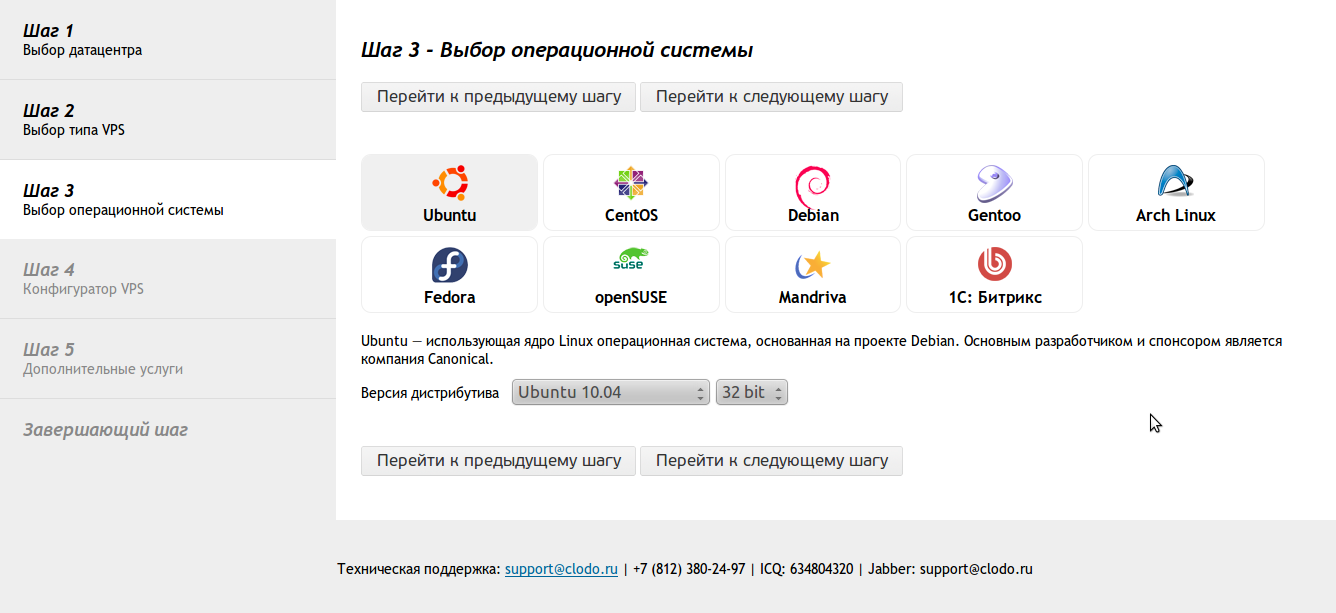Pick the openSUSE chameleon icon
The image size is (1336, 613).
click(630, 261)
